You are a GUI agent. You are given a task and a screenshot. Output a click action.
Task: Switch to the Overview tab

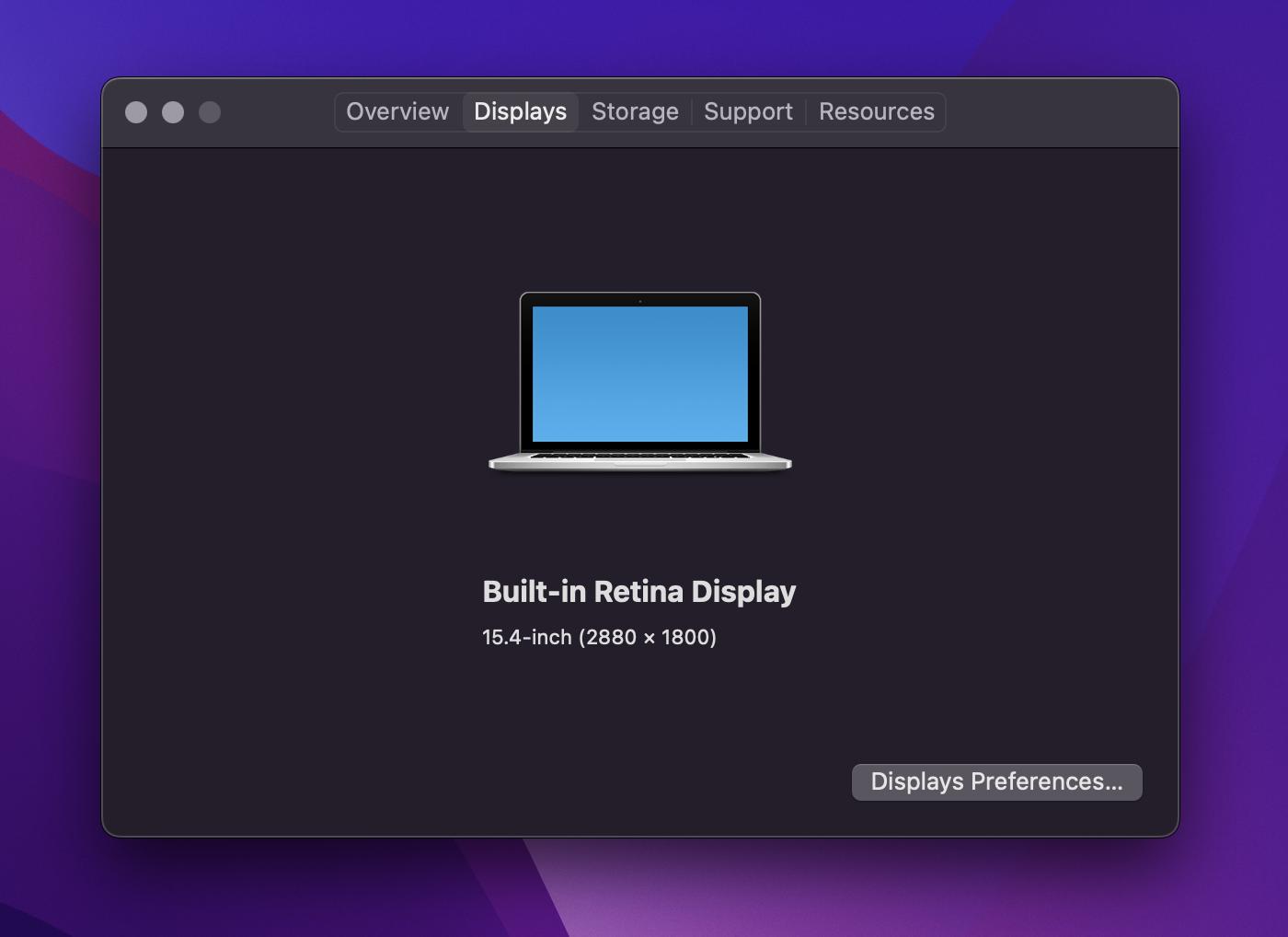(397, 111)
